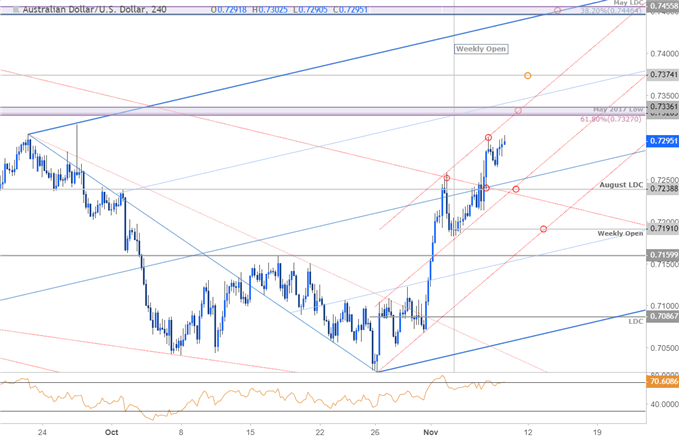Click the open value O0.72918

point(229,9)
